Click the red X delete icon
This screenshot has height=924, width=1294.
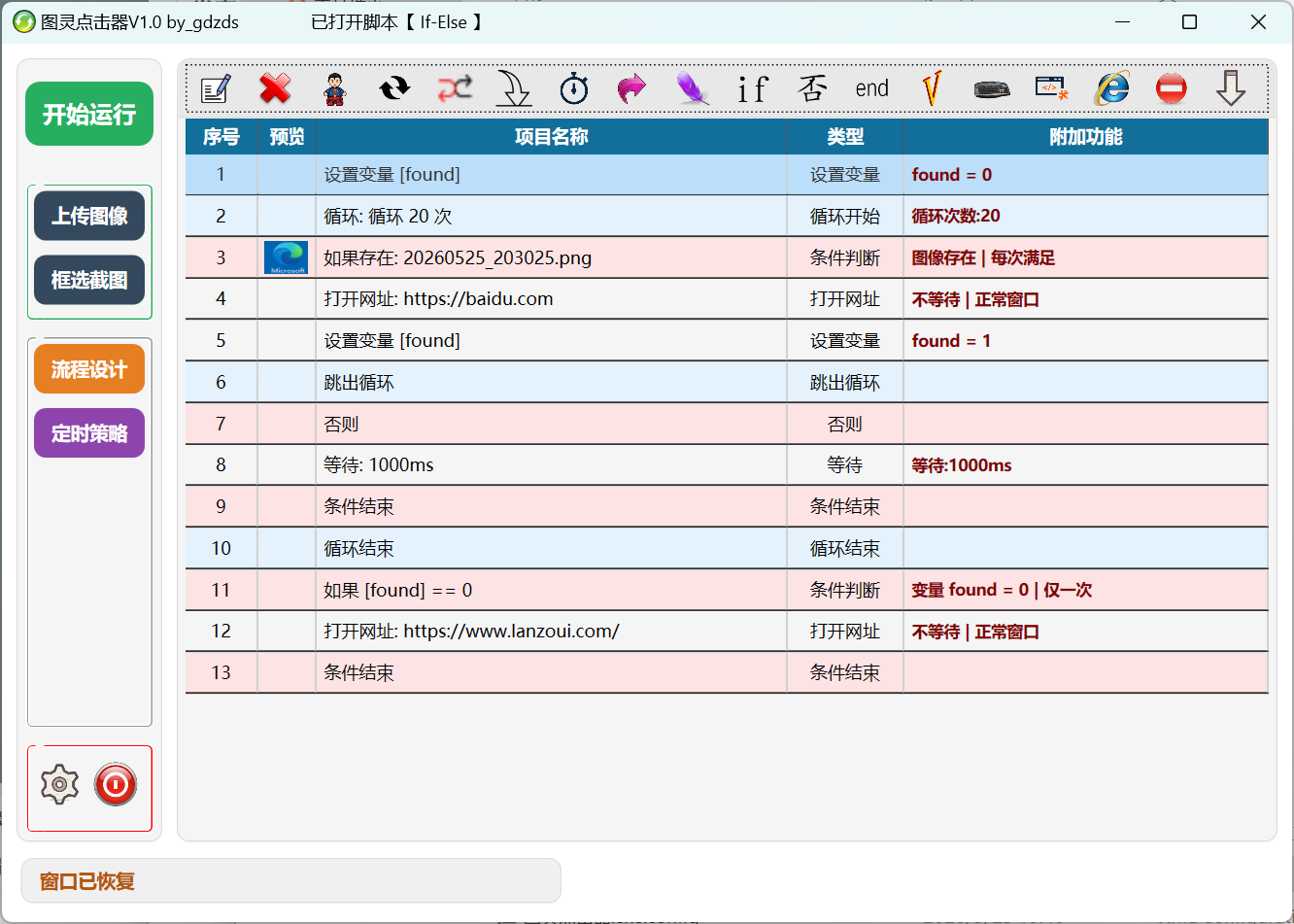[276, 89]
